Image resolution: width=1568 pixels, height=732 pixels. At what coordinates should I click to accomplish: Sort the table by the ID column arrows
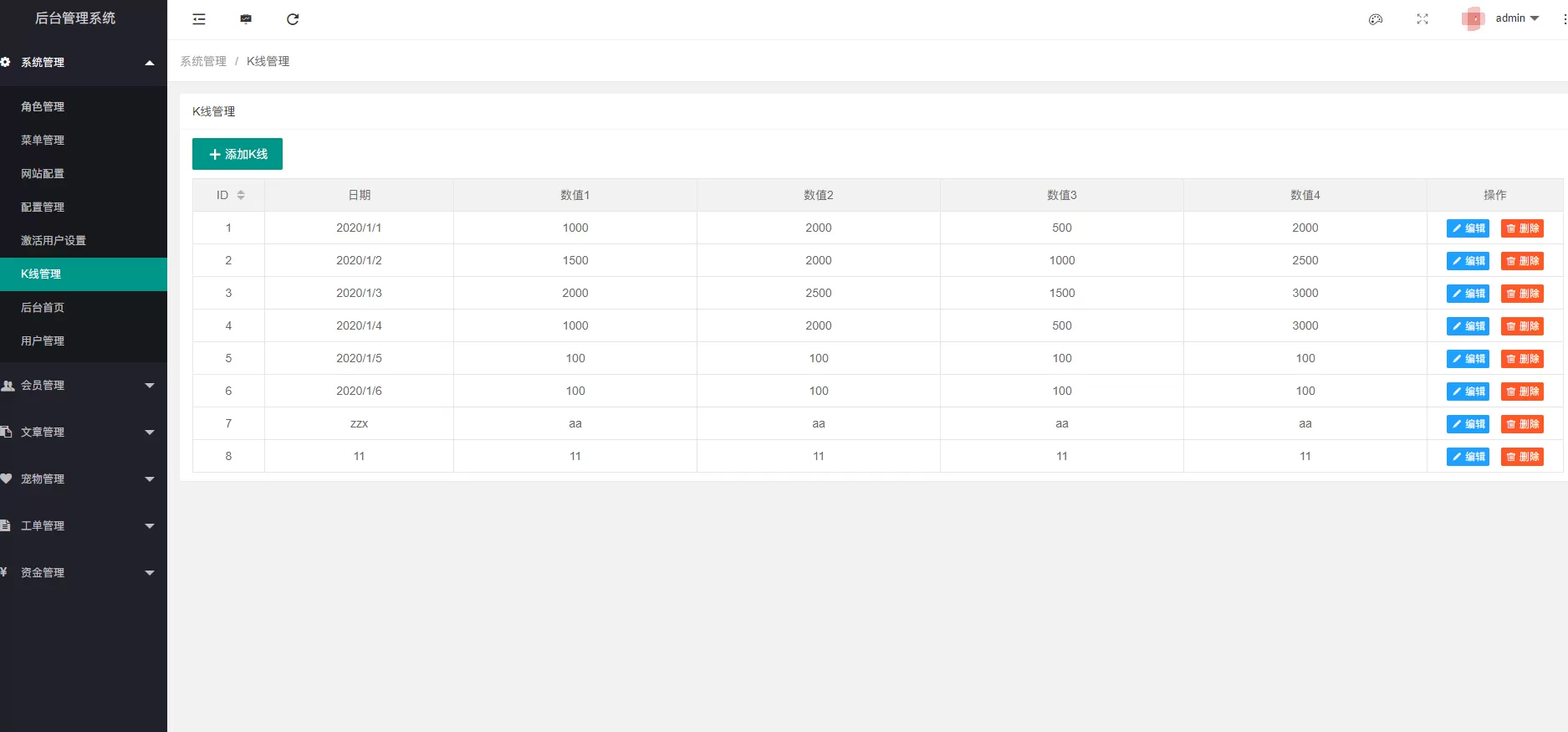coord(241,195)
